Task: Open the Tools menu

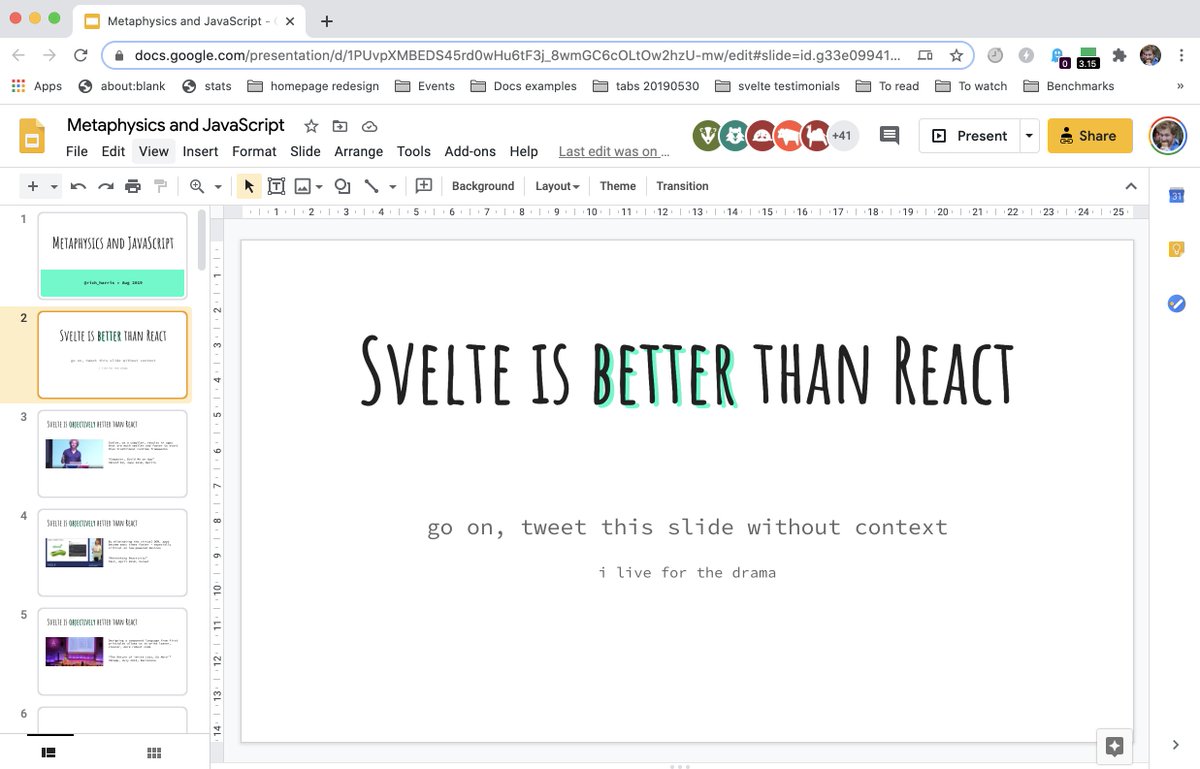Action: (413, 151)
